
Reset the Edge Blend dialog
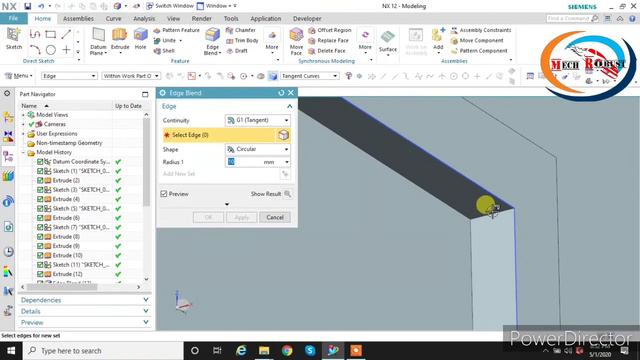(281, 93)
